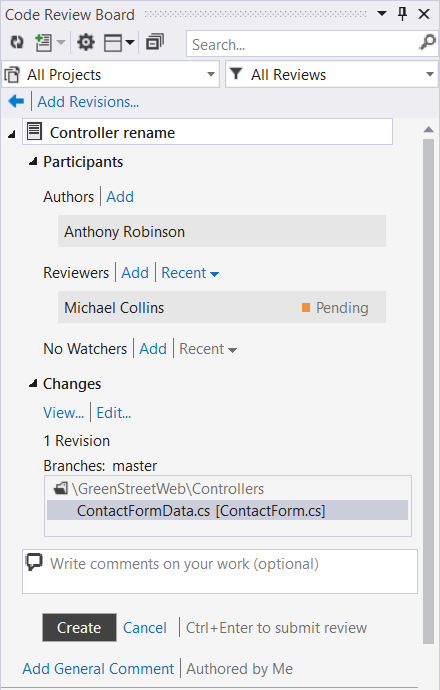Select ContactFormData.cs file entry
Image resolution: width=440 pixels, height=690 pixels.
click(x=227, y=510)
